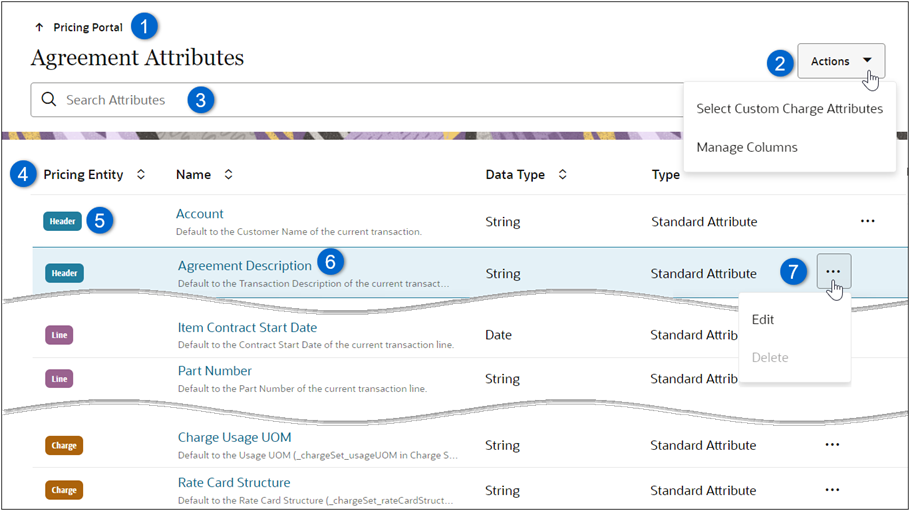
Task: Open the Charge Usage UOM link
Action: [x=234, y=437]
